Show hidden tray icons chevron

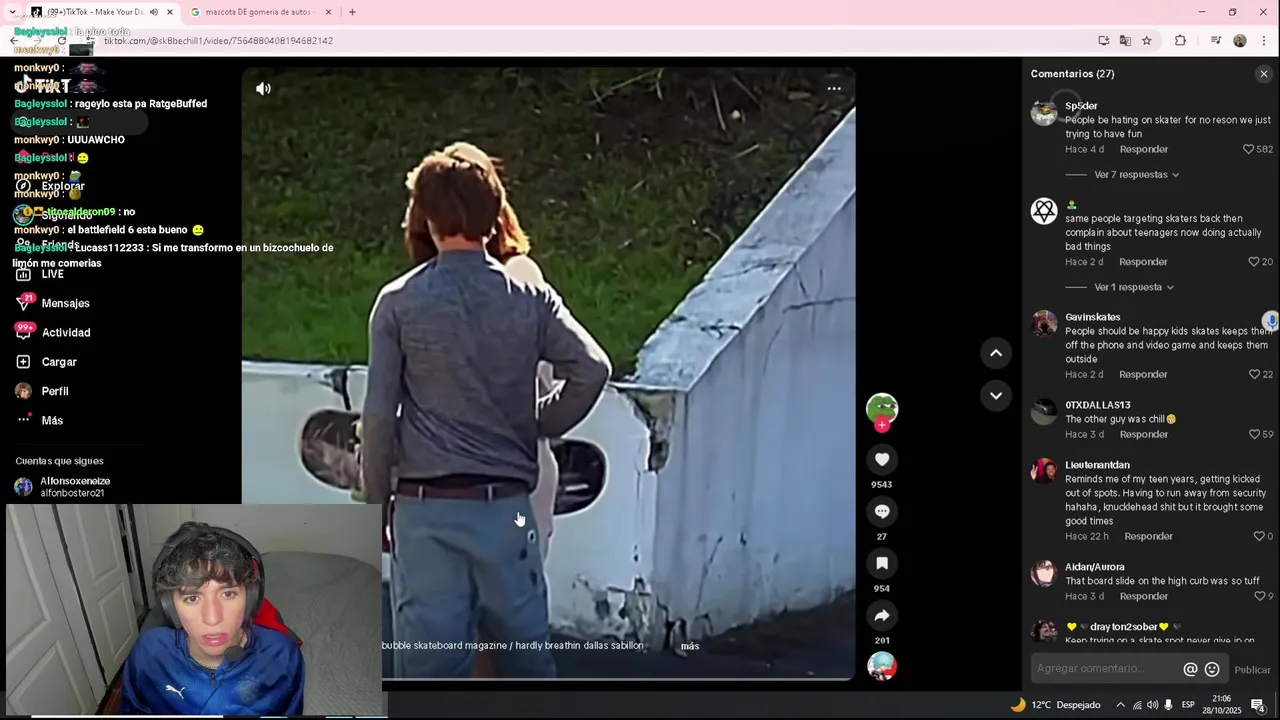tap(1120, 705)
